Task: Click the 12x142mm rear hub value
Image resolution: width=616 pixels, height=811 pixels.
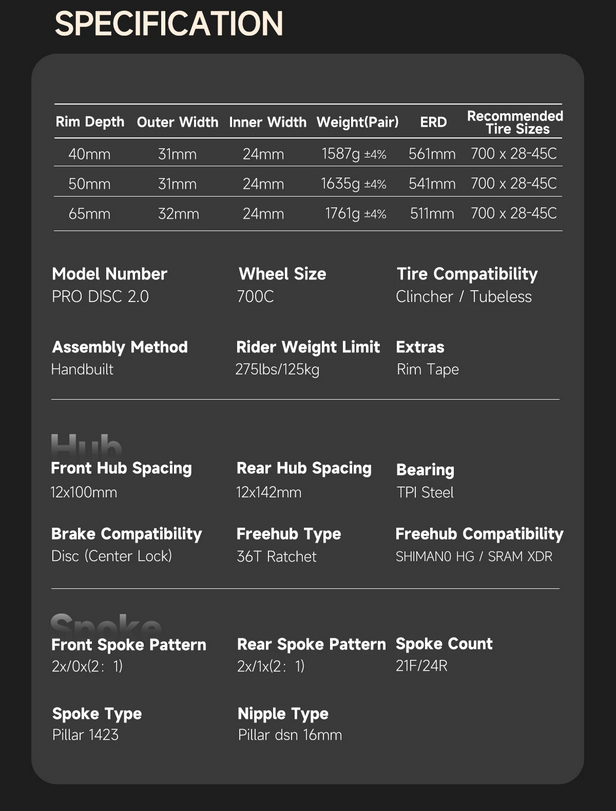Action: [x=269, y=492]
